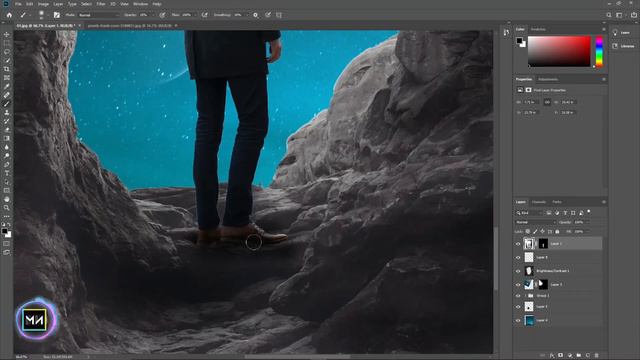
Task: Go to Home screen icon
Action: [9, 15]
